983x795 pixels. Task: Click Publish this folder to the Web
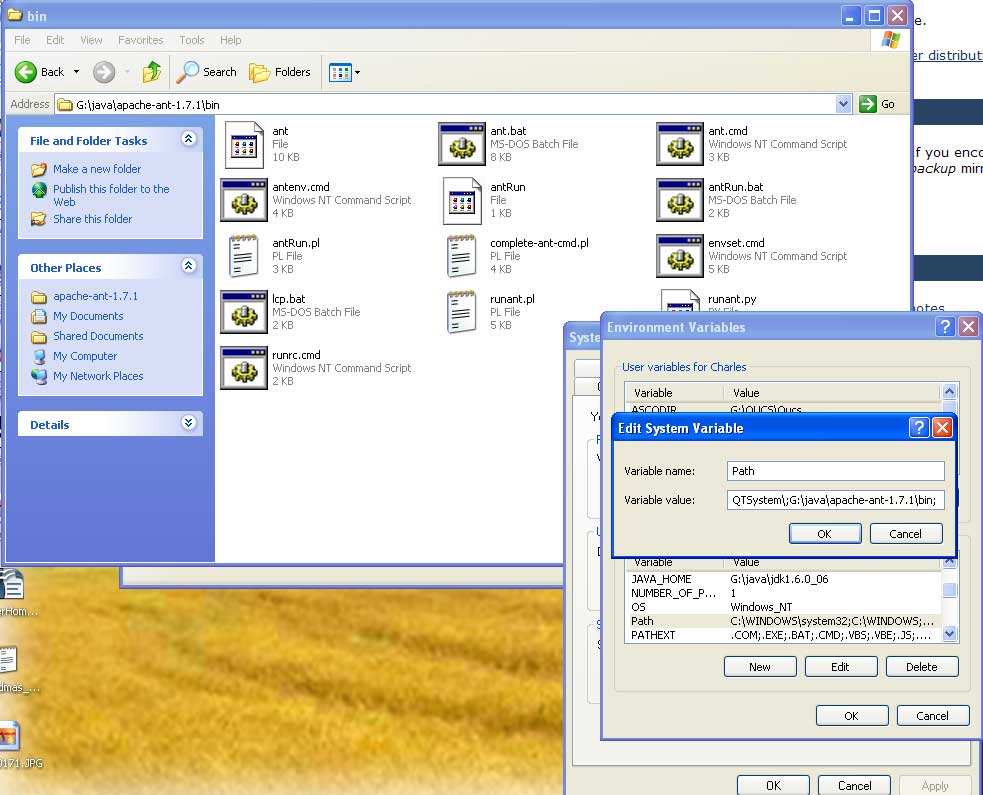(111, 195)
